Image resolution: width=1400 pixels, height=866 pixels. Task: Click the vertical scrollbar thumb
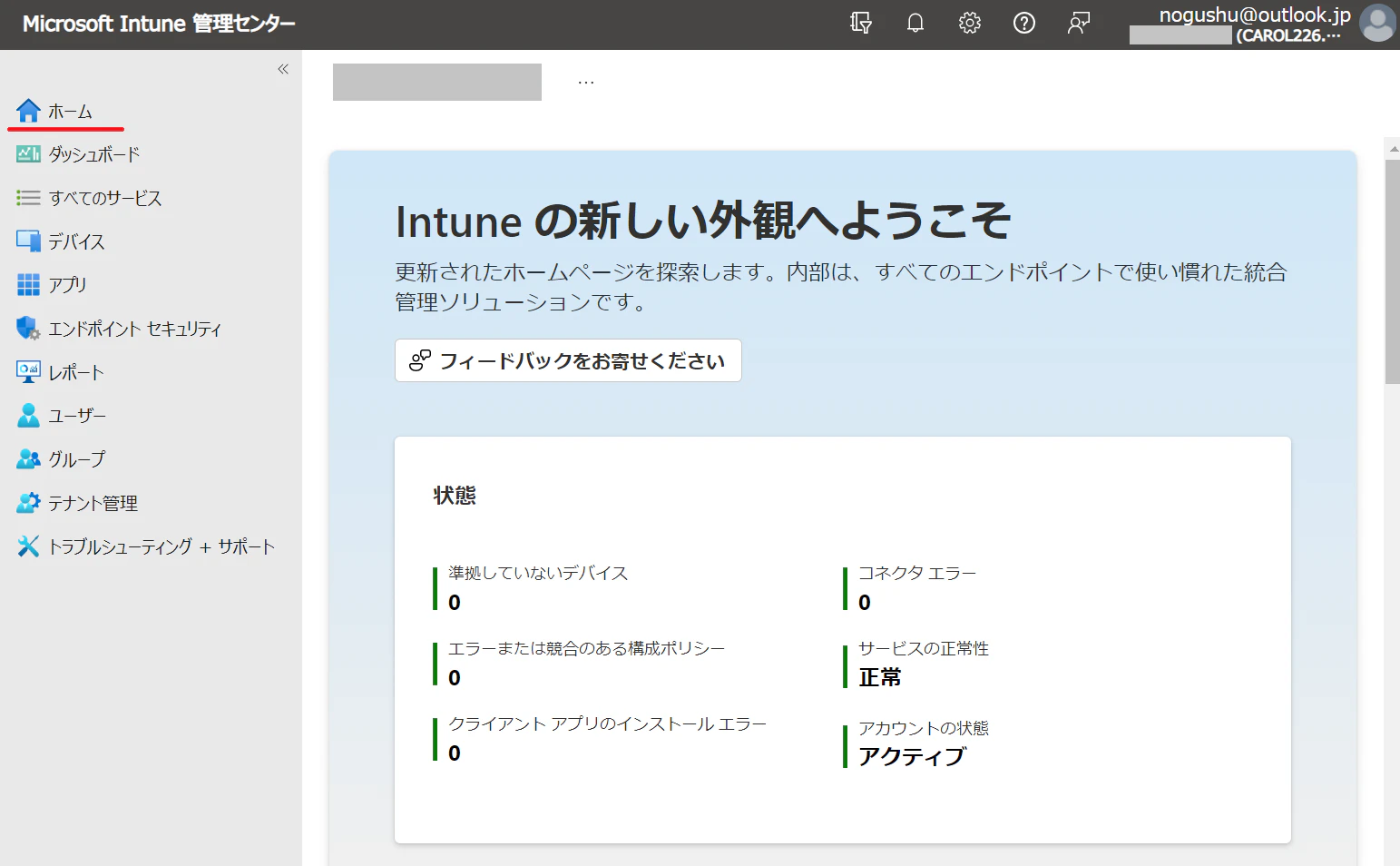1392,272
